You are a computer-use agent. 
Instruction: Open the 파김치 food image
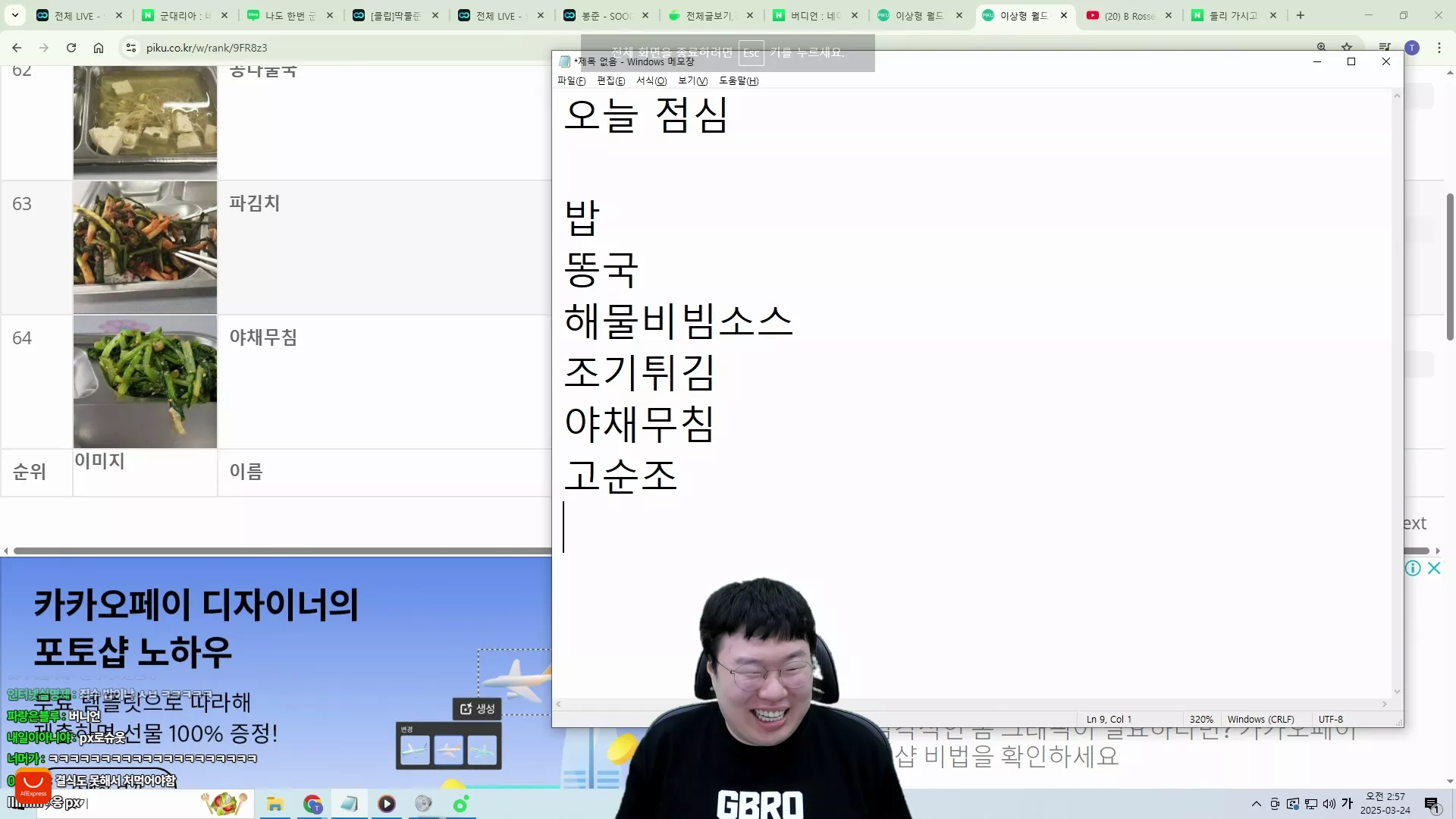click(x=145, y=247)
